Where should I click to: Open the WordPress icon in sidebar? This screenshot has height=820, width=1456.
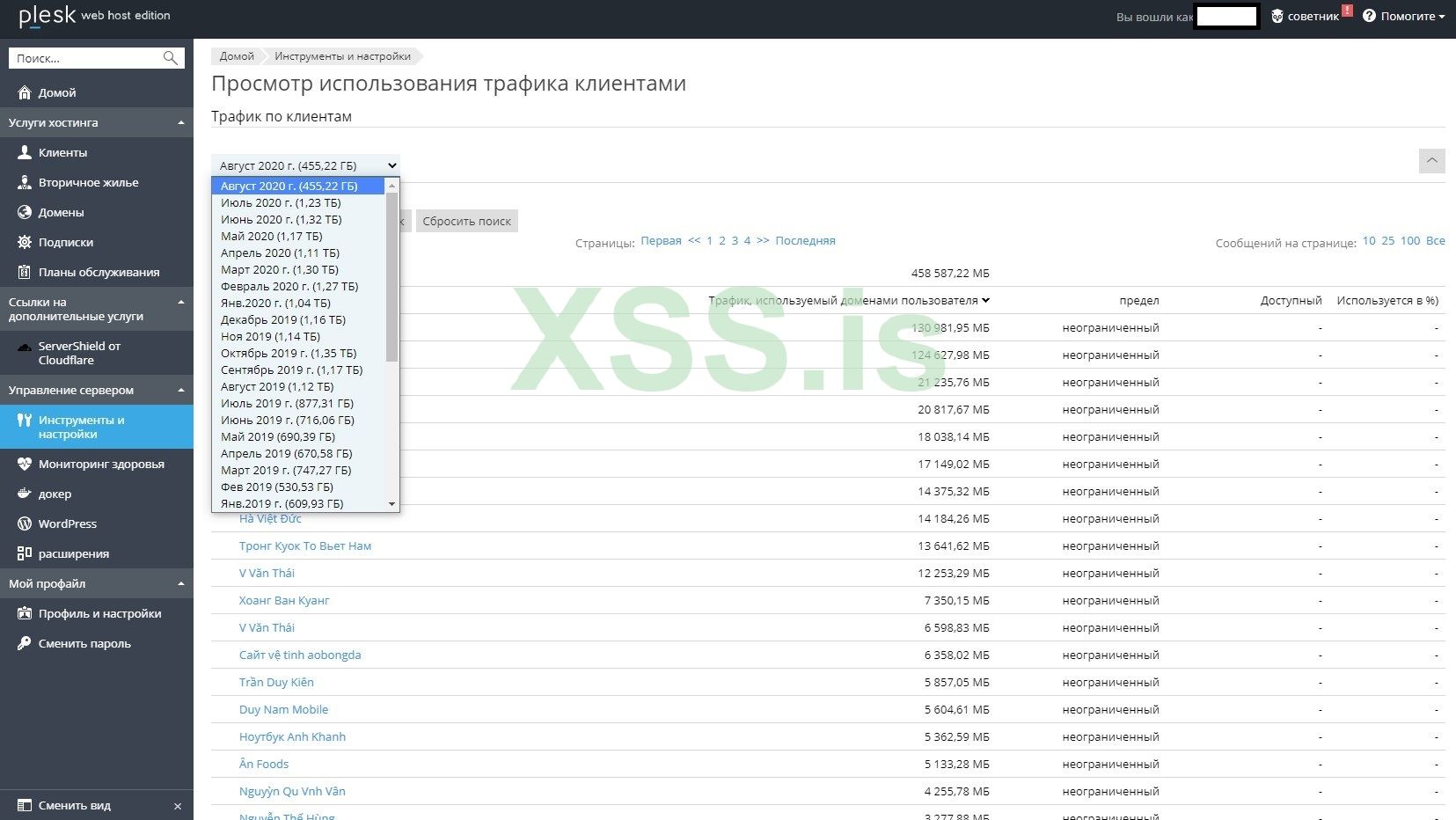pyautogui.click(x=24, y=523)
